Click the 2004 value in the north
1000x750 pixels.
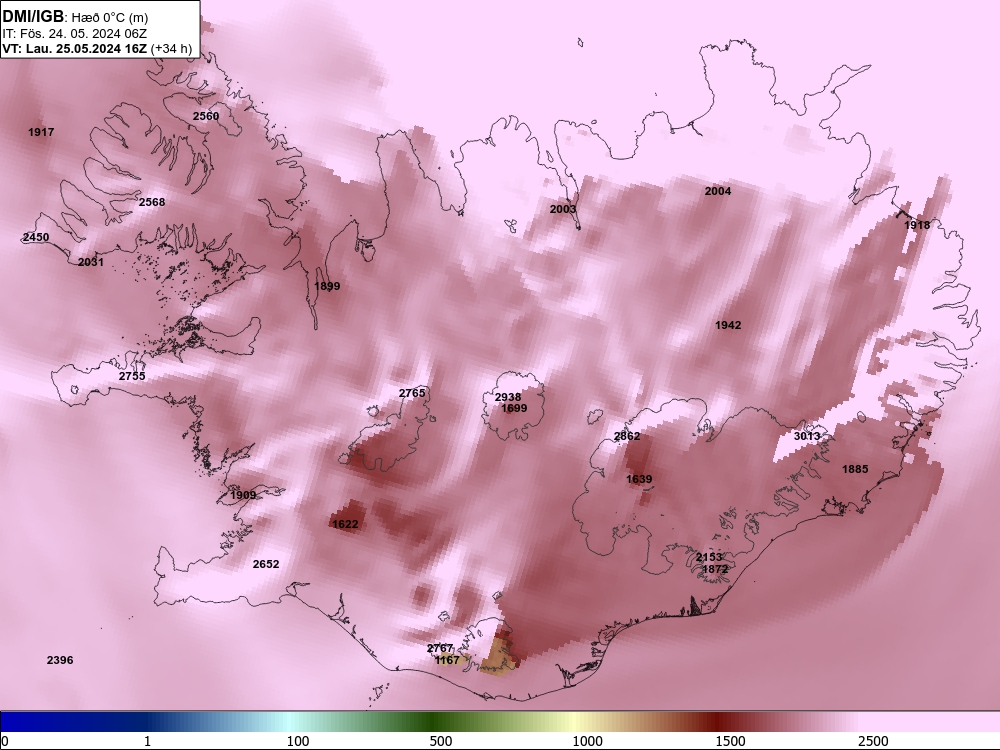click(717, 191)
